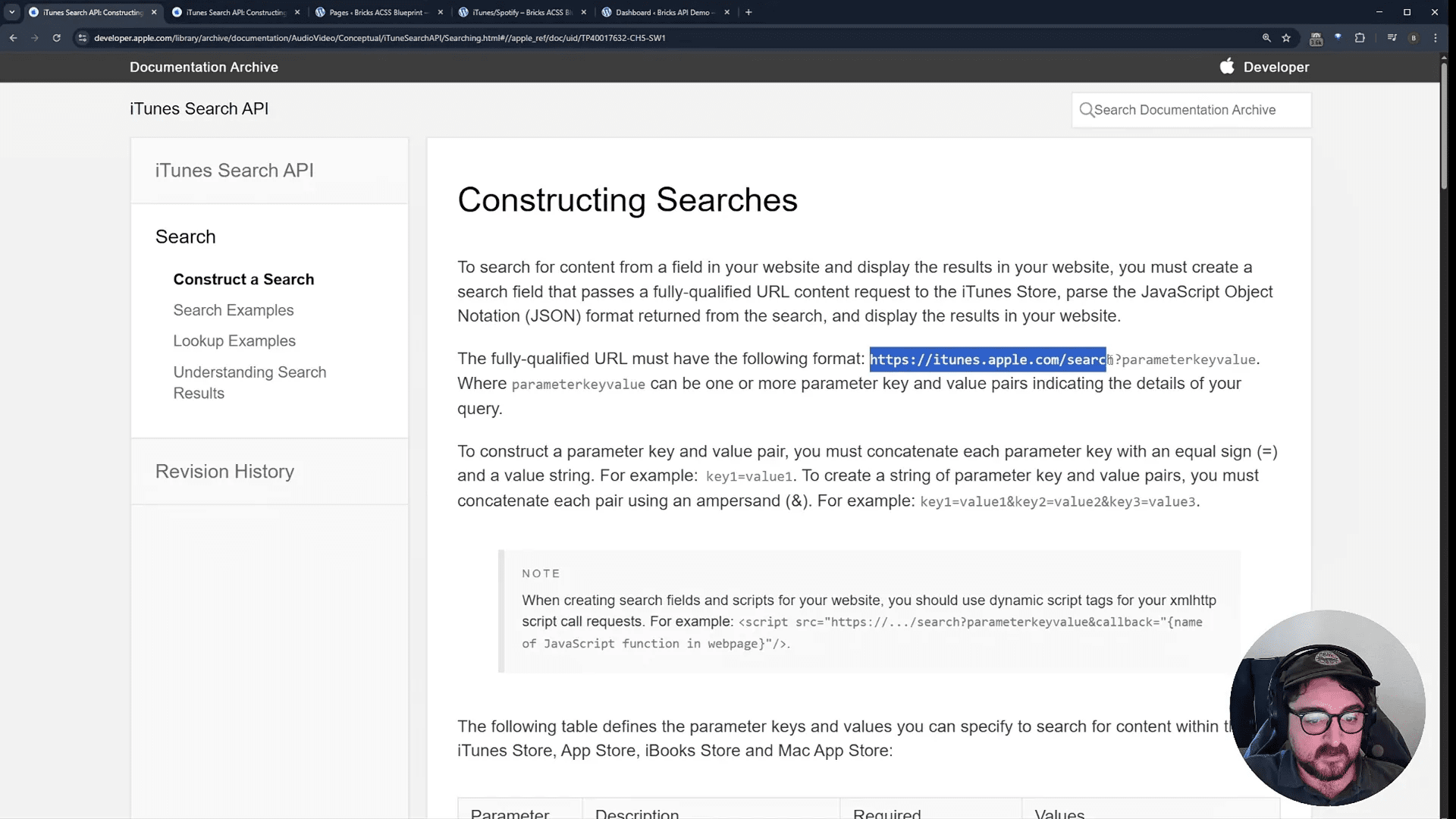
Task: Switch to the iTunes/Spotify Bricks ACSS tab
Action: coord(521,12)
